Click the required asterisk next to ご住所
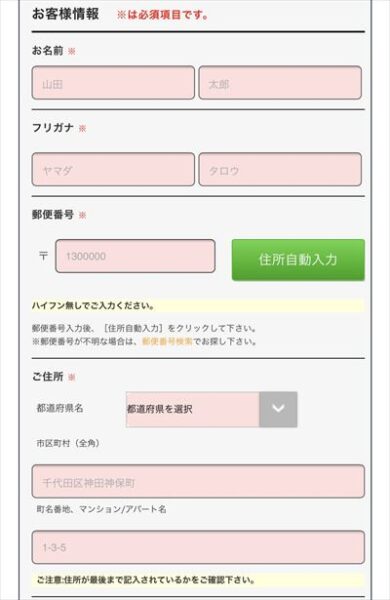This screenshot has height=600, width=390. [x=72, y=377]
